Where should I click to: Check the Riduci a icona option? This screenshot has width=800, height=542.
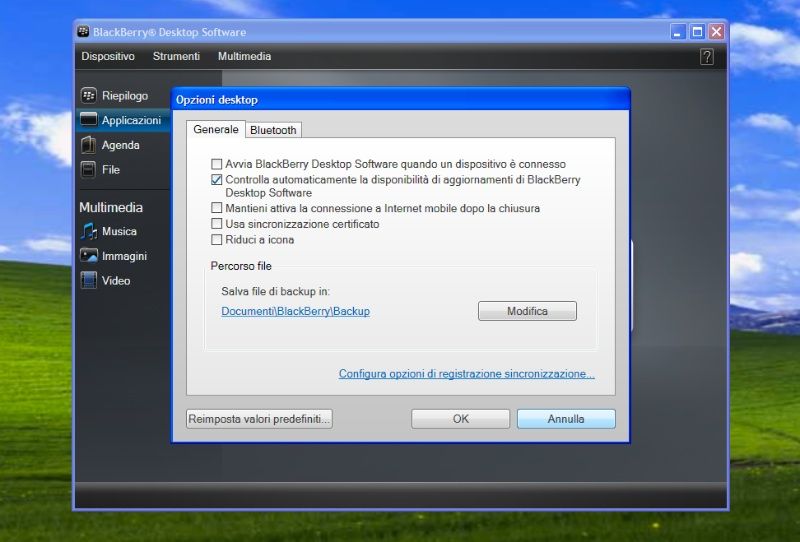[x=216, y=239]
